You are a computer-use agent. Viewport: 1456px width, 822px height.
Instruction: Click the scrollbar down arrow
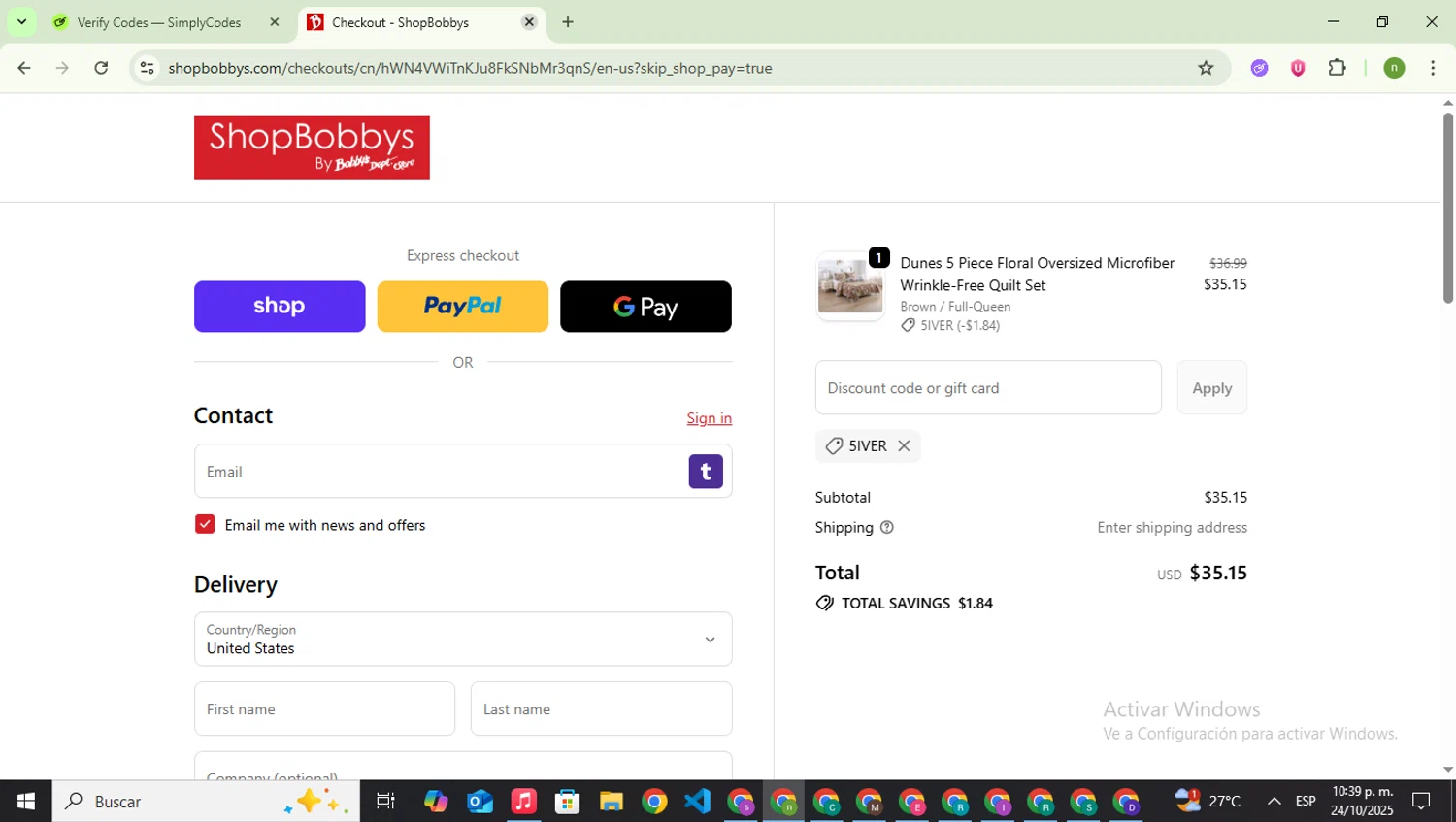(x=1447, y=770)
